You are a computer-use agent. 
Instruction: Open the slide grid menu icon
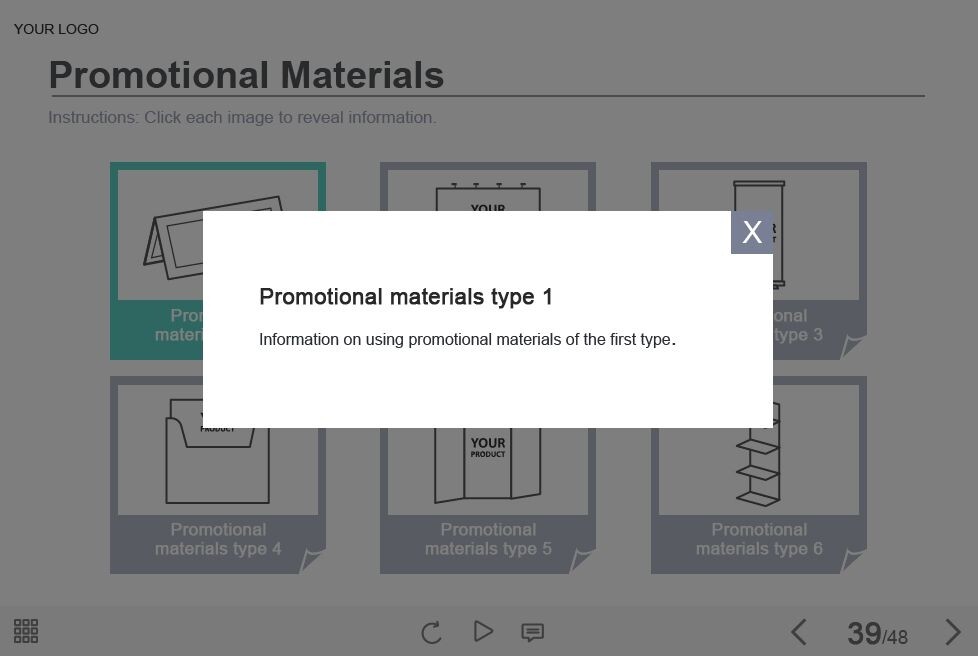click(26, 631)
